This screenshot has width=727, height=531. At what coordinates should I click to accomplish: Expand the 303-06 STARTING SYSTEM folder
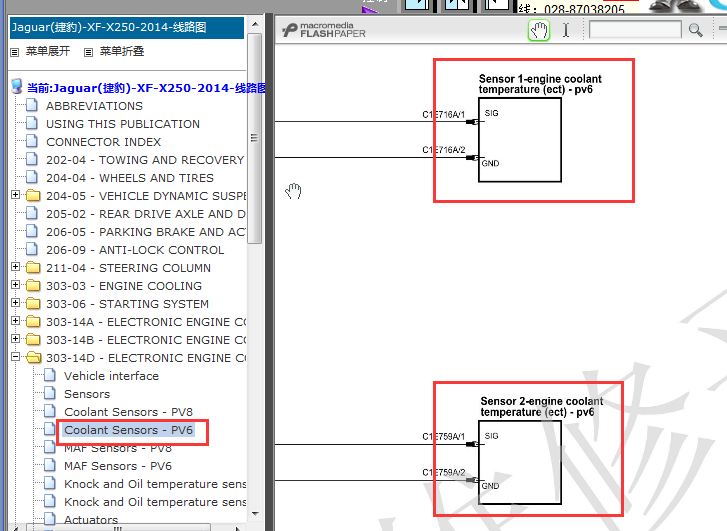pos(15,303)
